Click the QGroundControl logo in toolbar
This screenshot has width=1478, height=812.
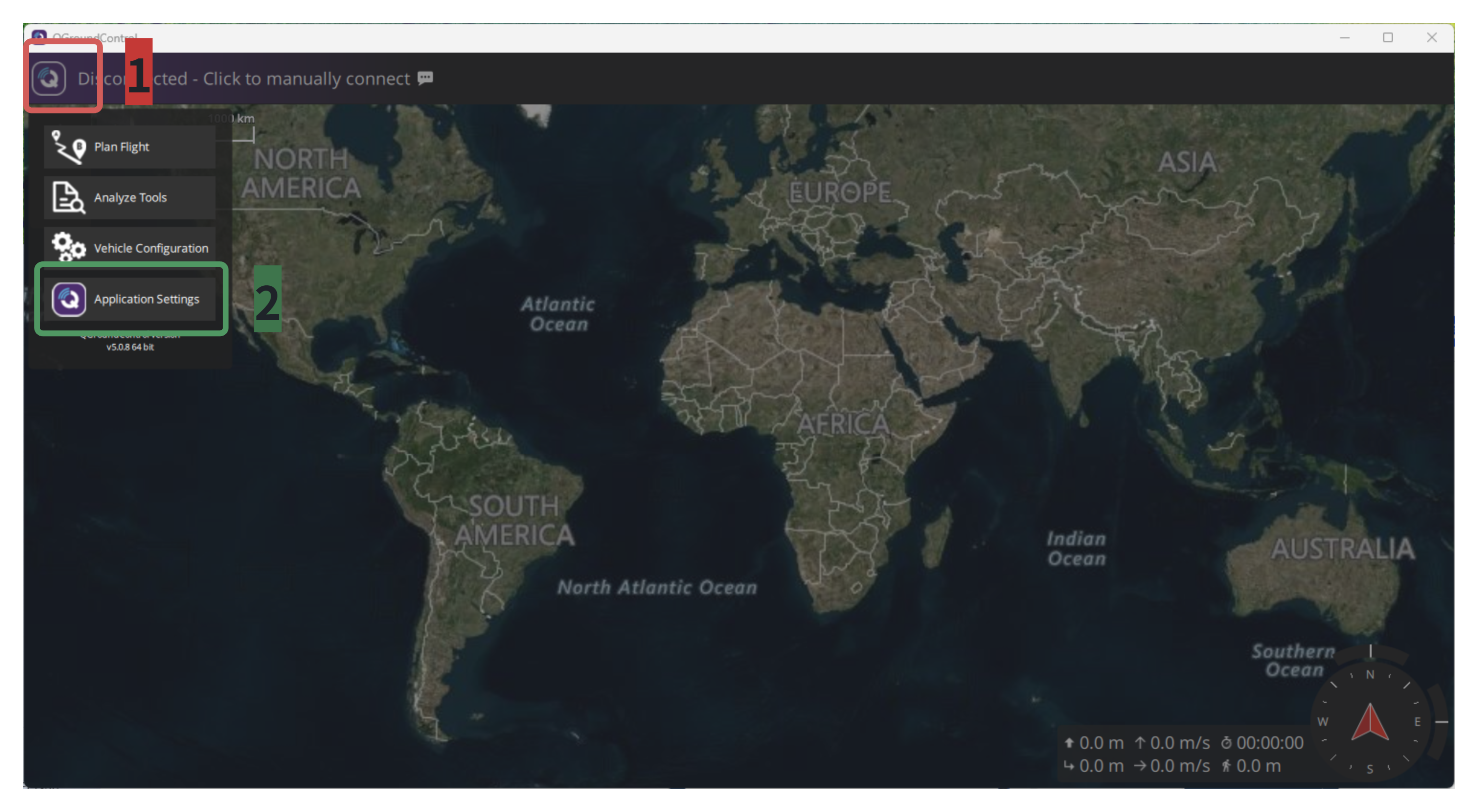pyautogui.click(x=49, y=78)
